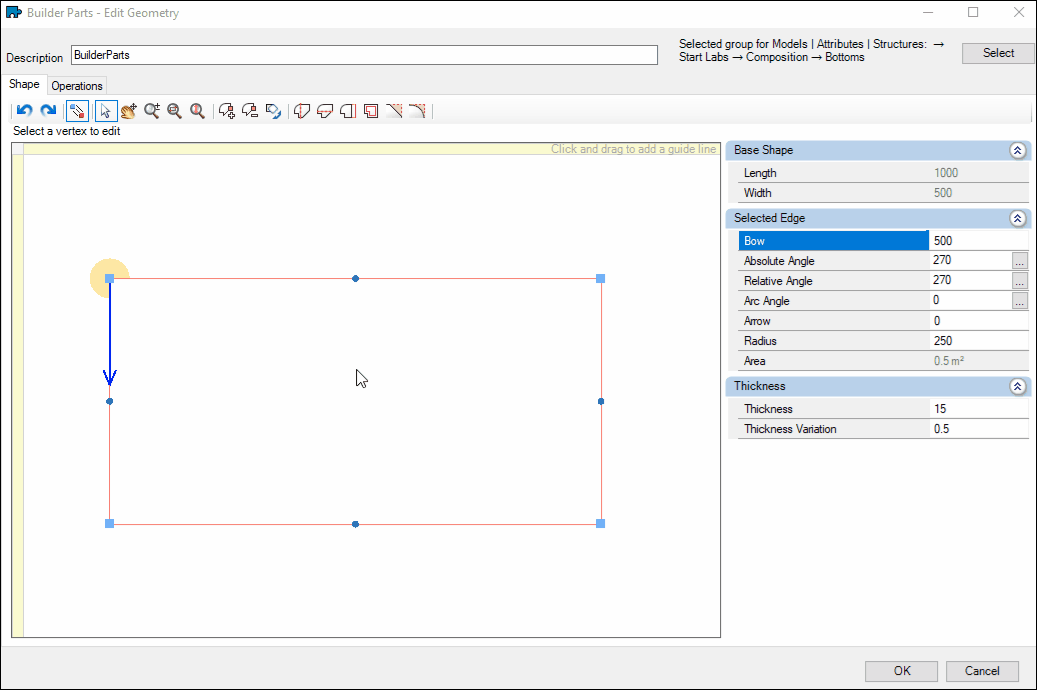Edit the Arc Angle value 0
The height and width of the screenshot is (690, 1037).
click(970, 301)
